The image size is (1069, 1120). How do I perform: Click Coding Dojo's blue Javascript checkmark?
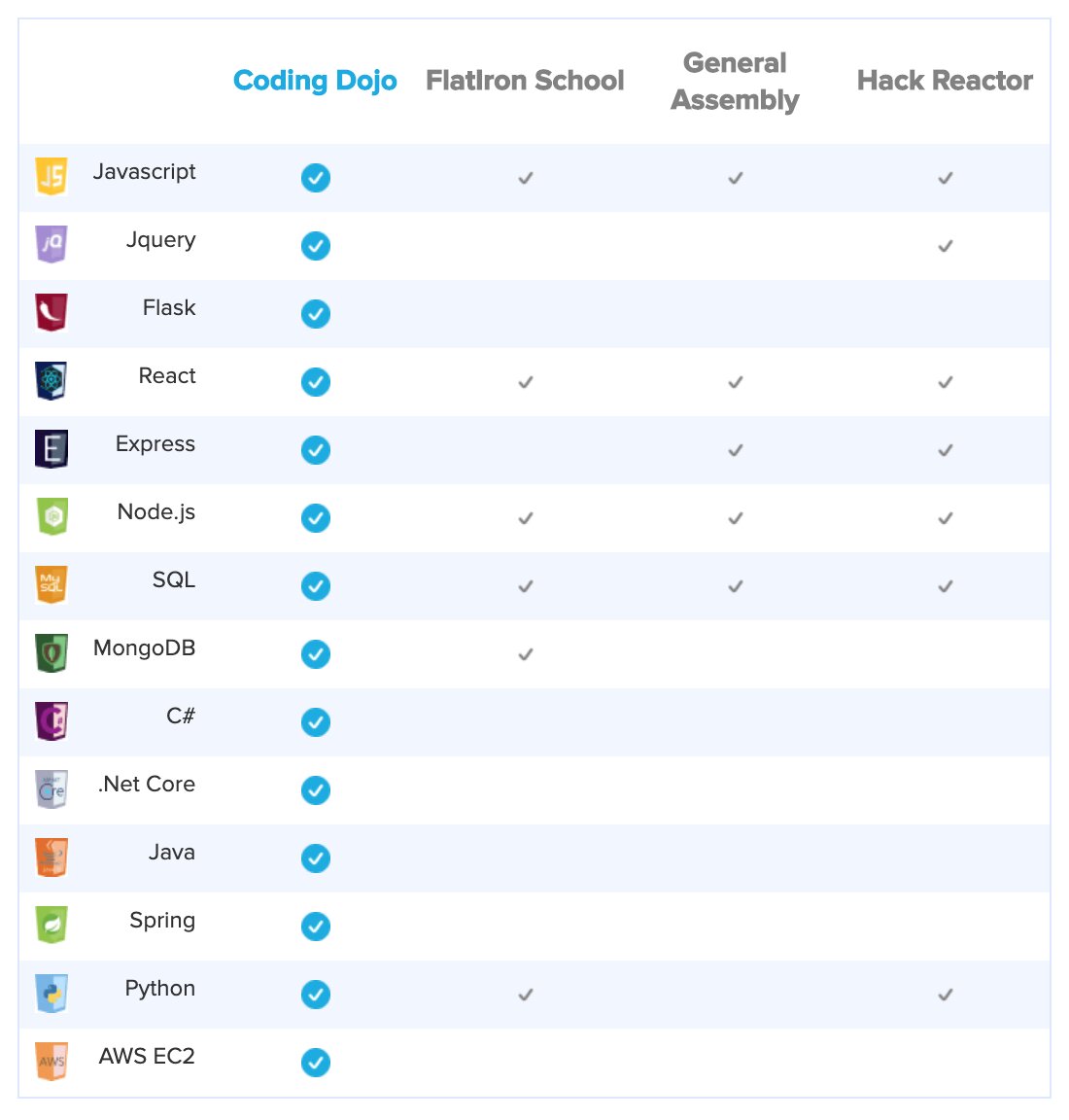(x=315, y=178)
